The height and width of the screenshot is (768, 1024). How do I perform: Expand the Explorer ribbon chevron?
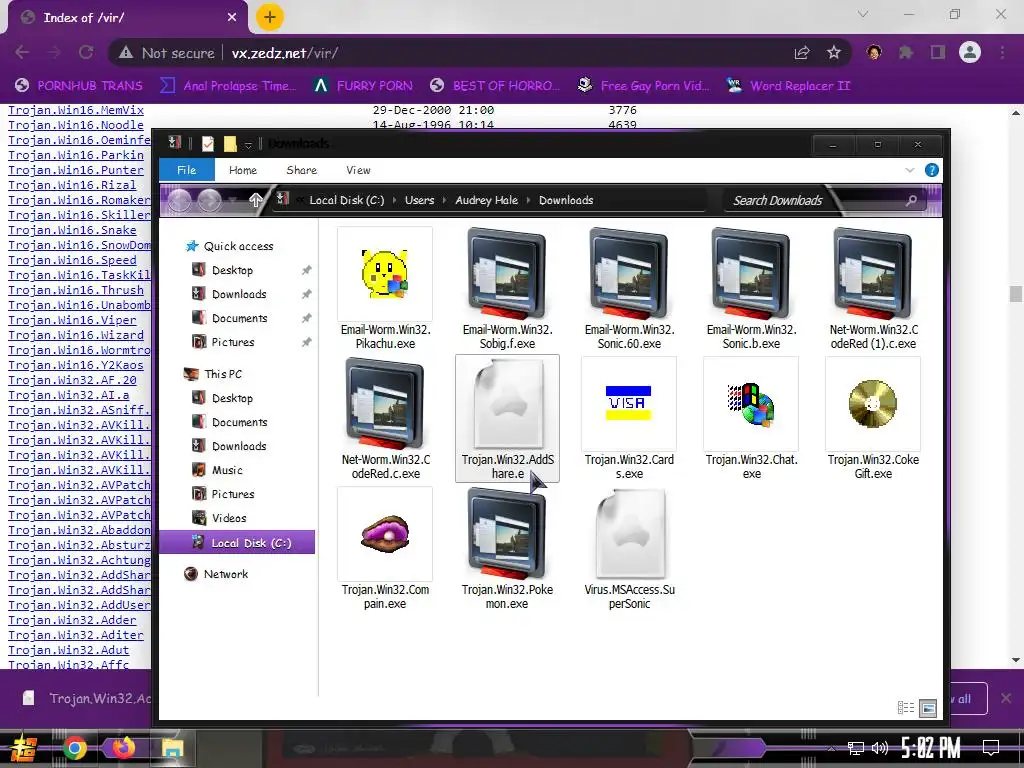pyautogui.click(x=910, y=170)
